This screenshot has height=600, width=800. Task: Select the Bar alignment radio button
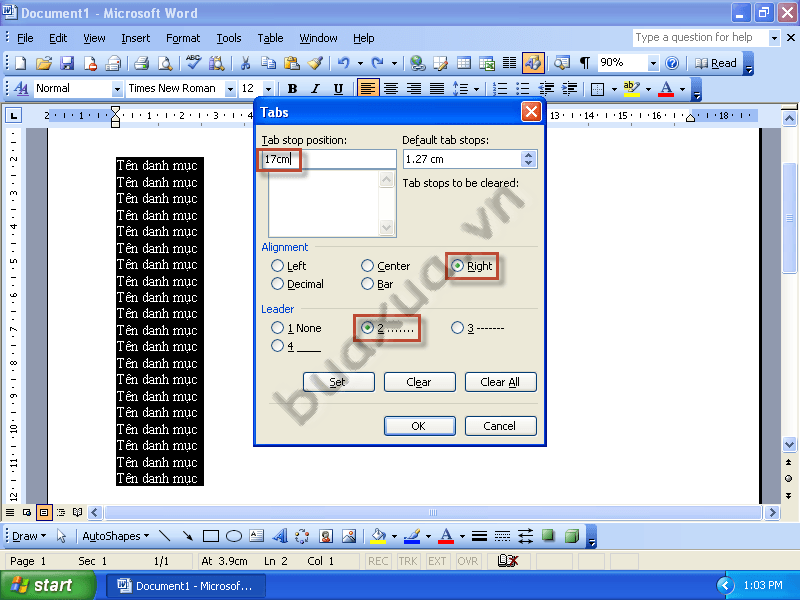367,284
